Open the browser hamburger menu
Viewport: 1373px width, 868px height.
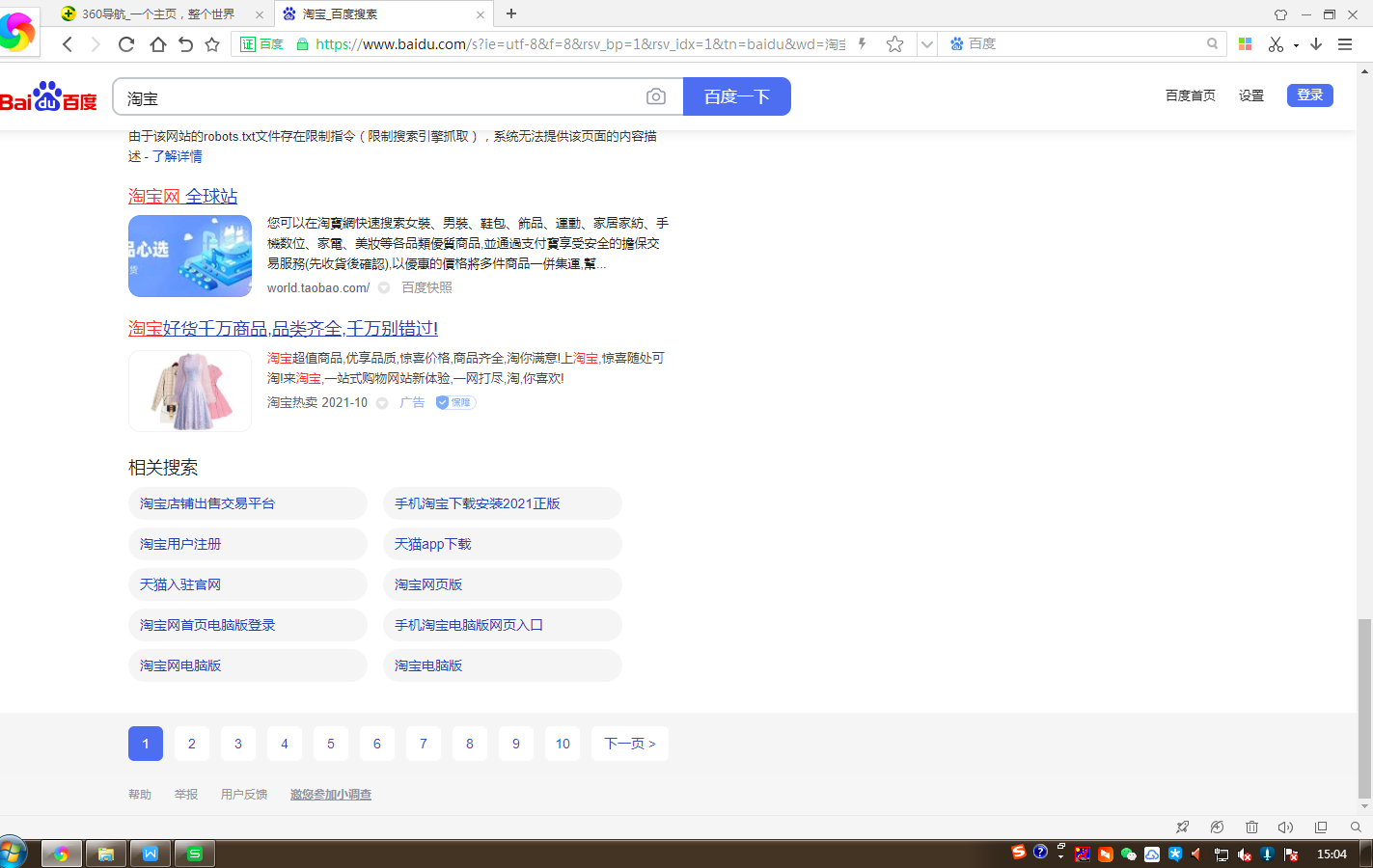coord(1345,44)
